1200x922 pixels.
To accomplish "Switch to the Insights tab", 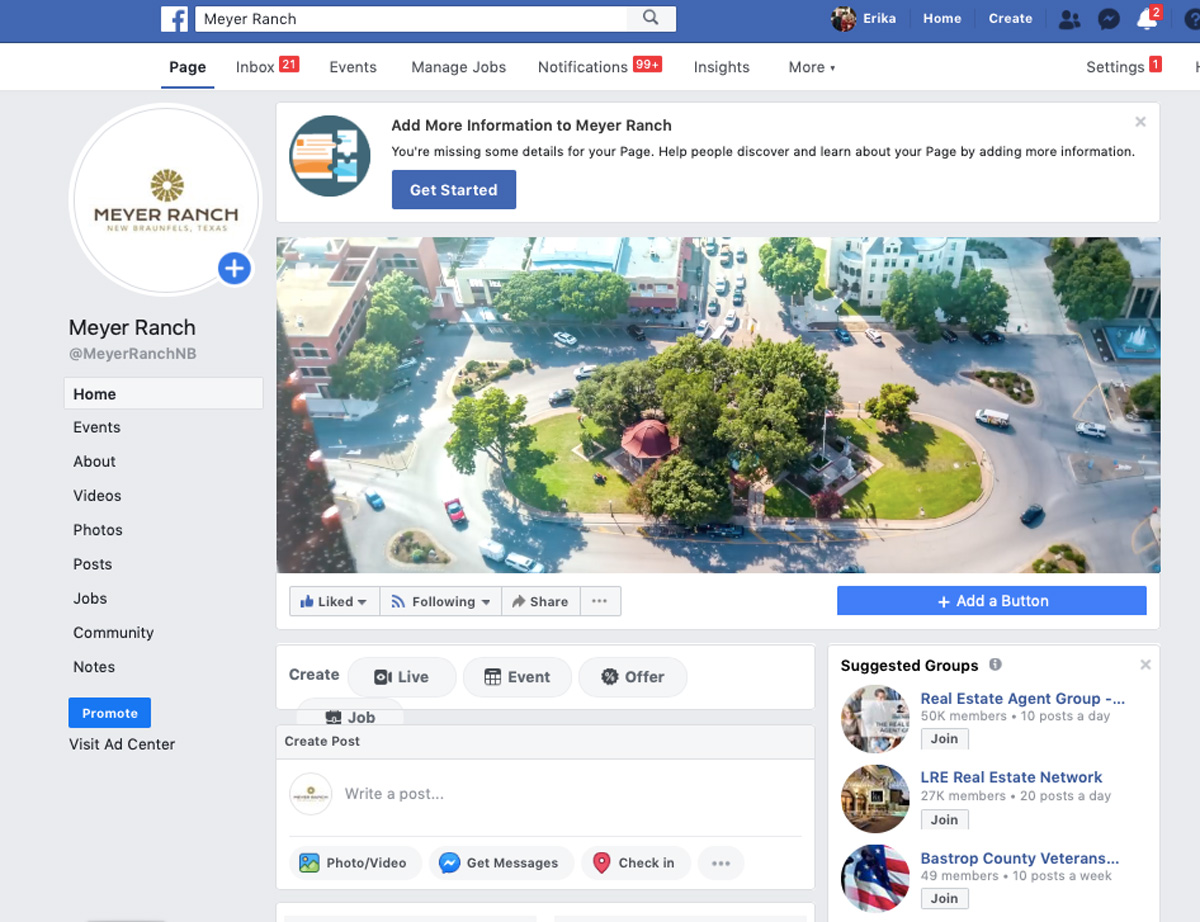I will [721, 67].
